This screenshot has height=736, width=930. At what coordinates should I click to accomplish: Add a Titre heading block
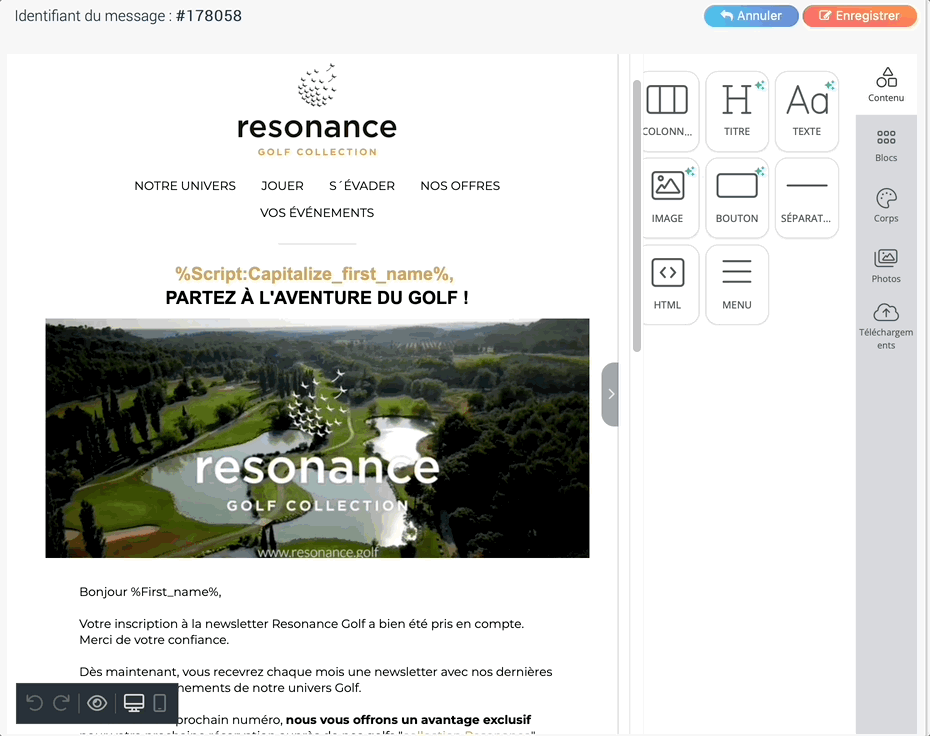(x=737, y=111)
